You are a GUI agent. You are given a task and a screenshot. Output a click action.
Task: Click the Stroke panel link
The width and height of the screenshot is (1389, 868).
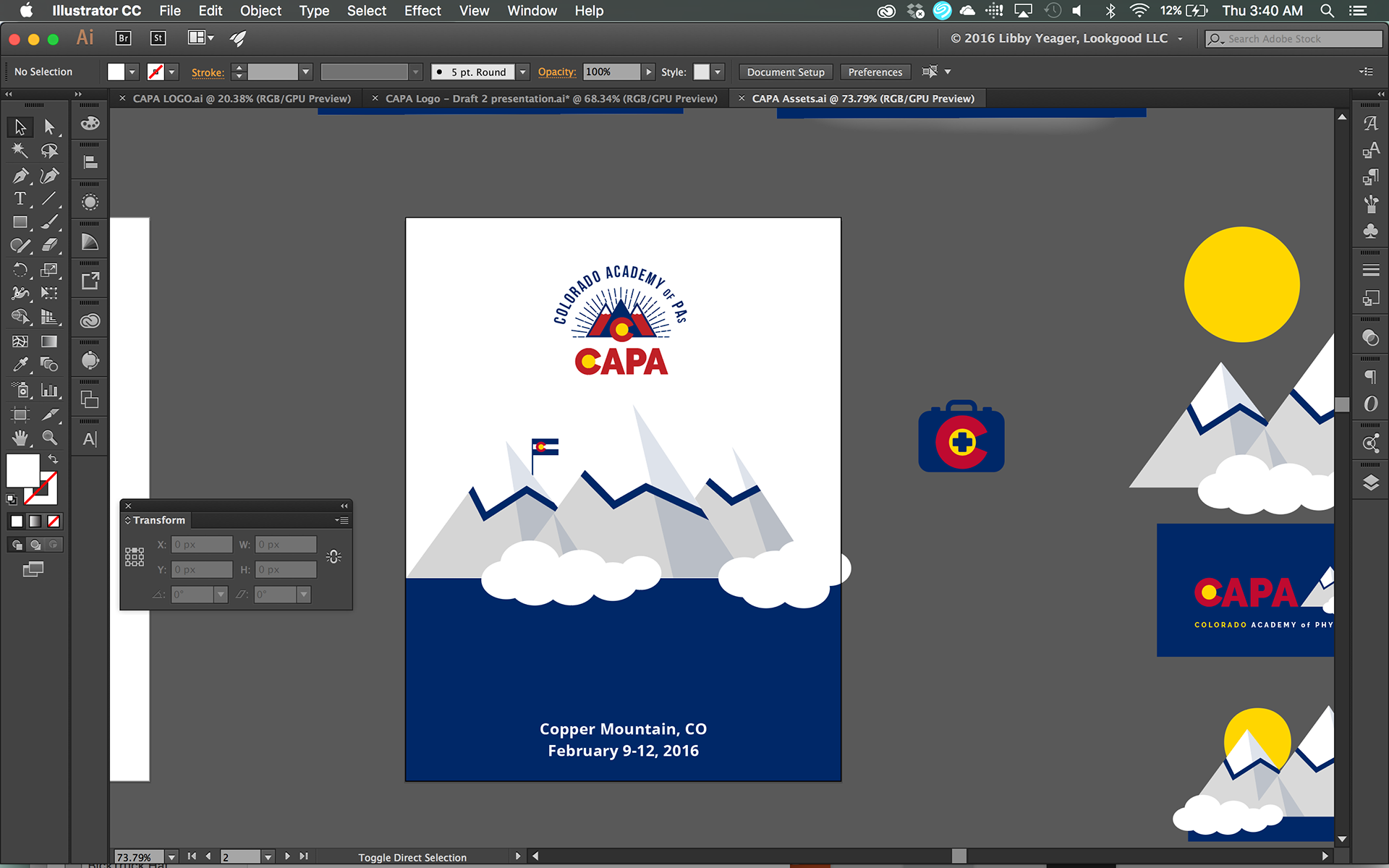208,72
